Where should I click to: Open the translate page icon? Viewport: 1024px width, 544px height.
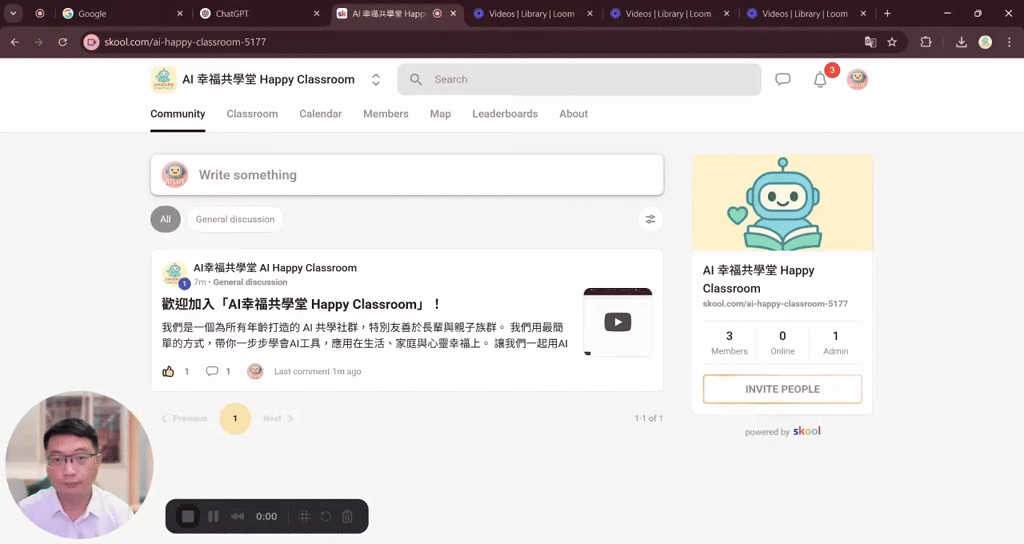870,42
